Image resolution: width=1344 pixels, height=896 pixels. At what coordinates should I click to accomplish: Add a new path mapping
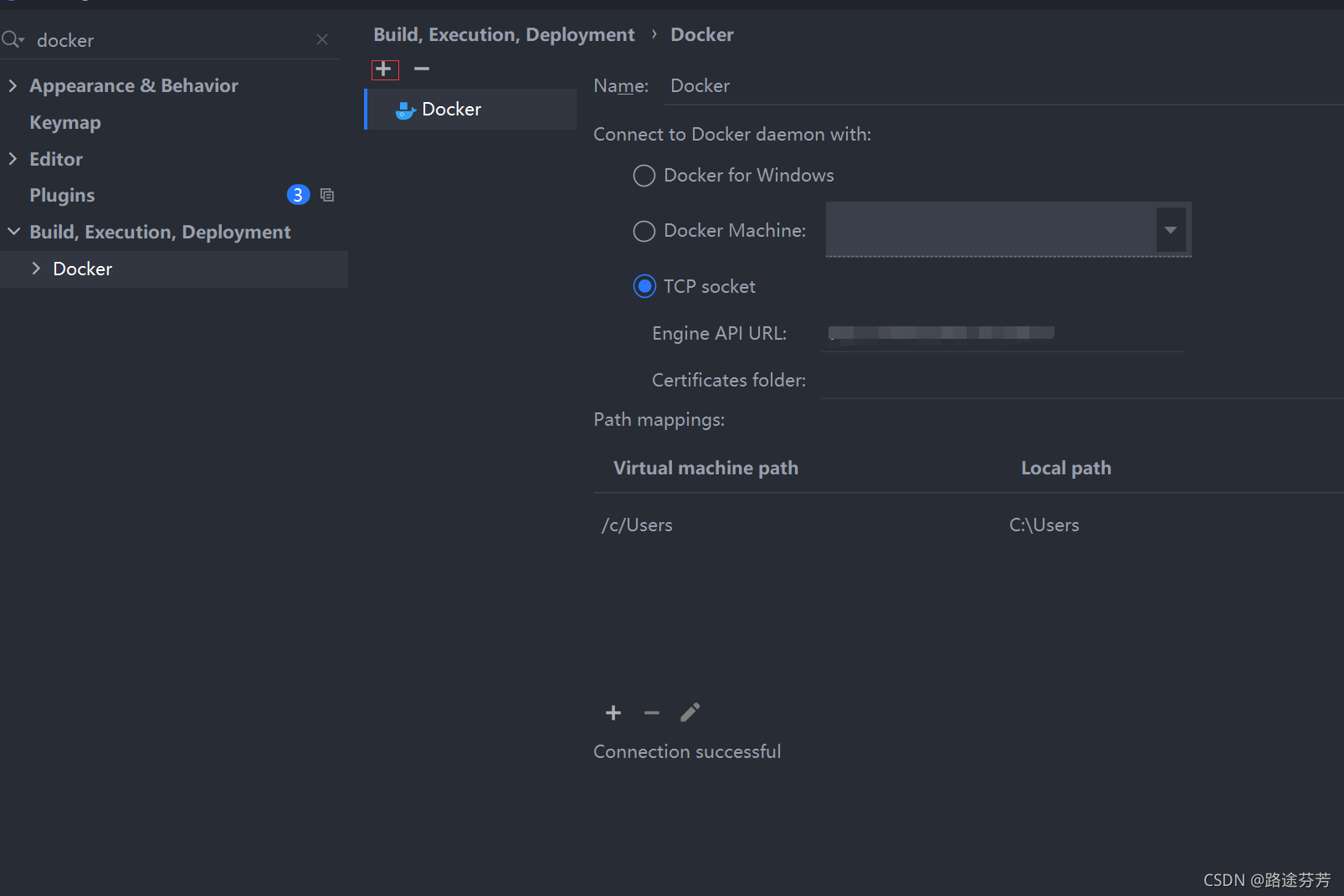point(613,713)
